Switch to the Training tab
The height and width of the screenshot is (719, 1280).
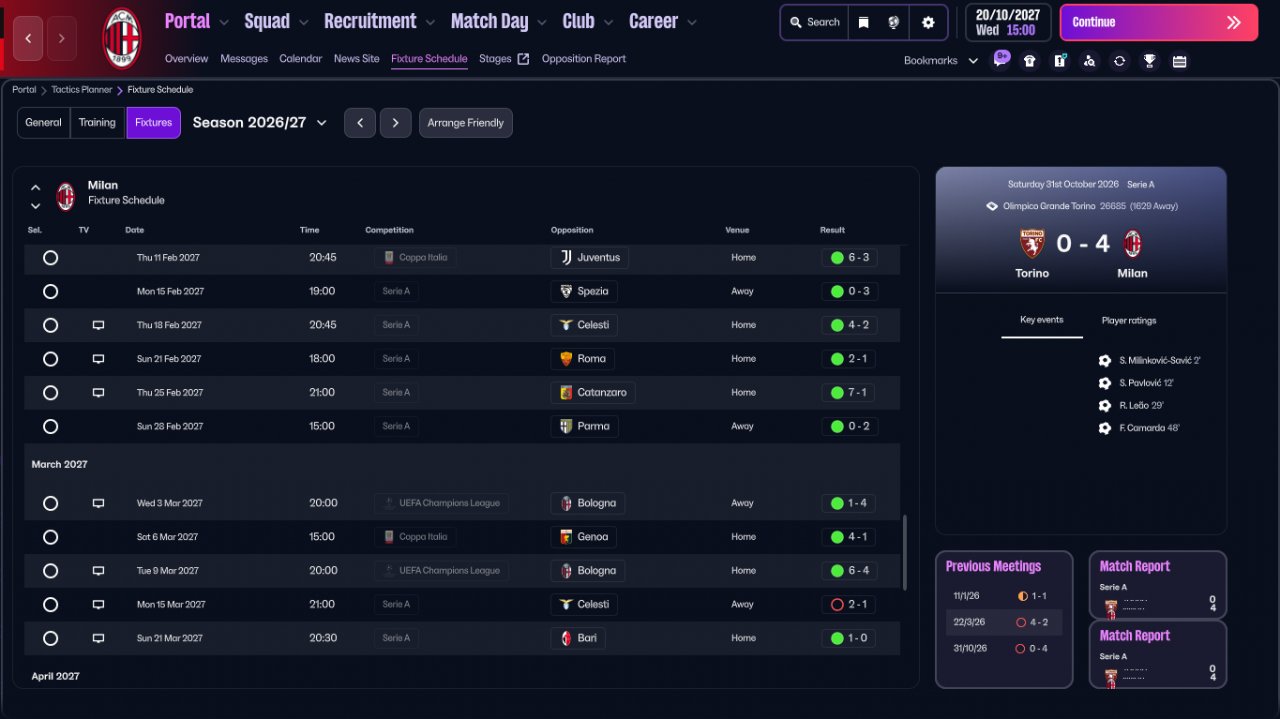point(97,123)
